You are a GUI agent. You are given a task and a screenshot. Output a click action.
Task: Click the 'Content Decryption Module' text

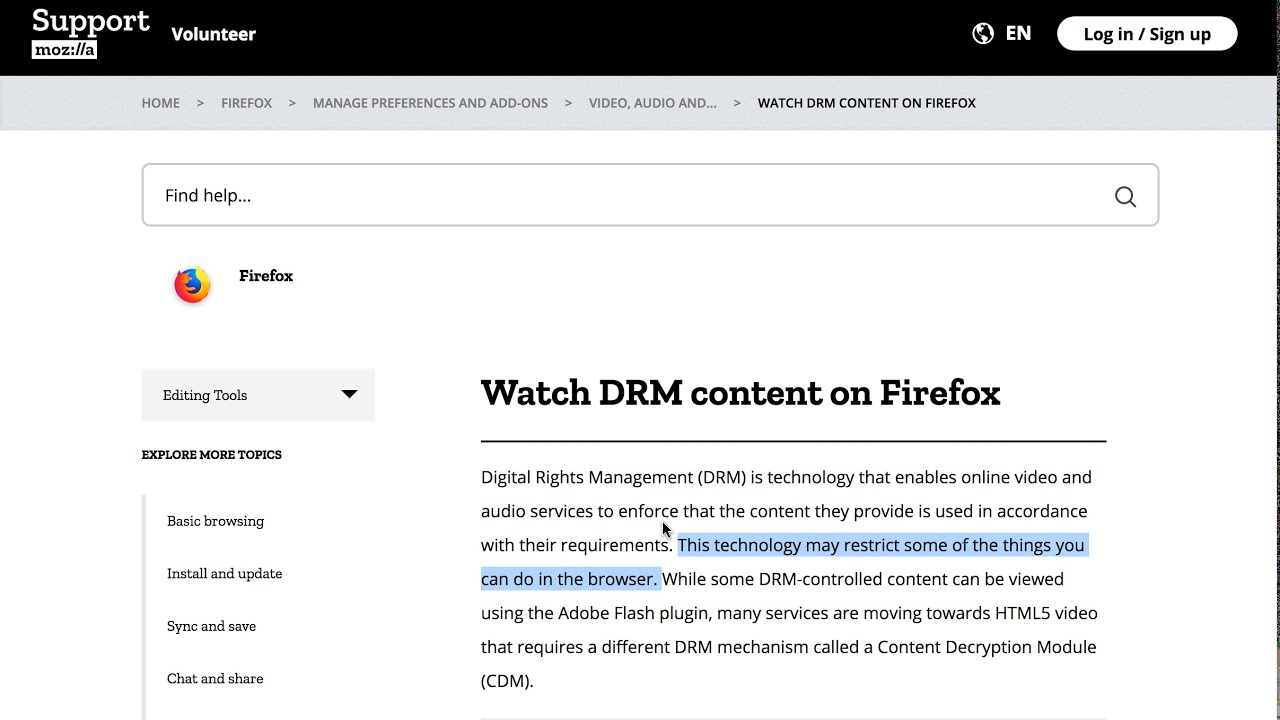click(987, 647)
